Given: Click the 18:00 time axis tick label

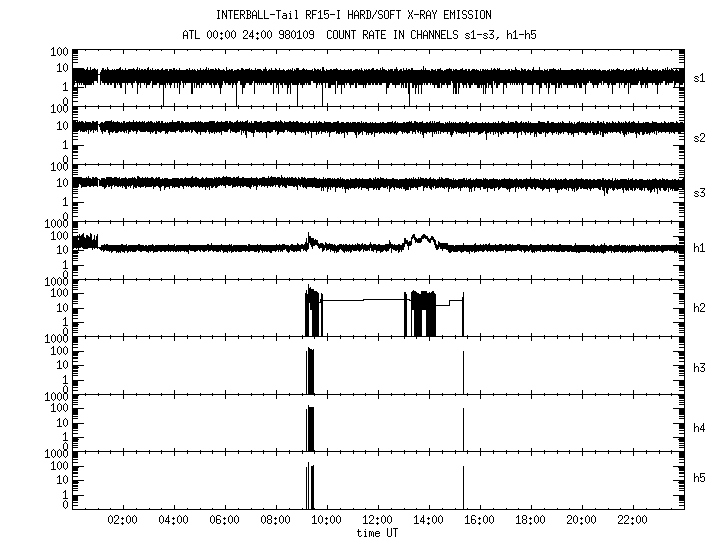Looking at the screenshot, I should (530, 520).
